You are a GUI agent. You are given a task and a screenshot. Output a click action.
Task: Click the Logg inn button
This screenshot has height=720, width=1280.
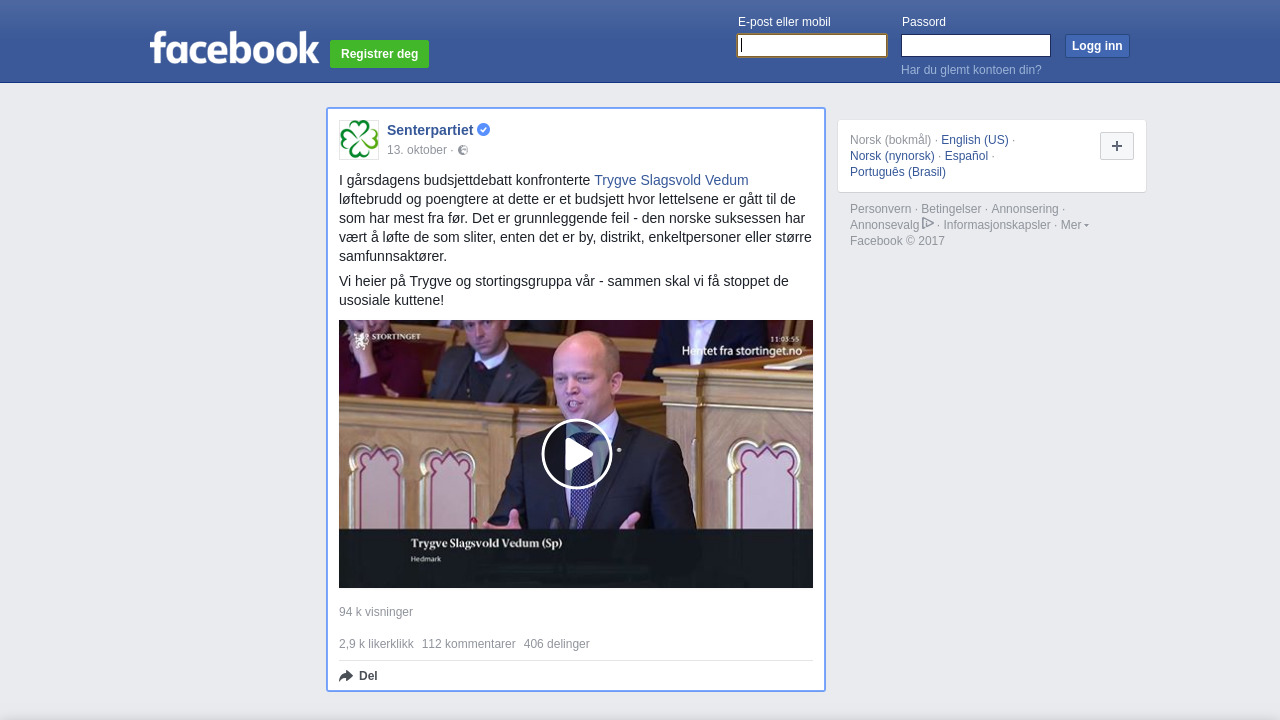tap(1097, 46)
